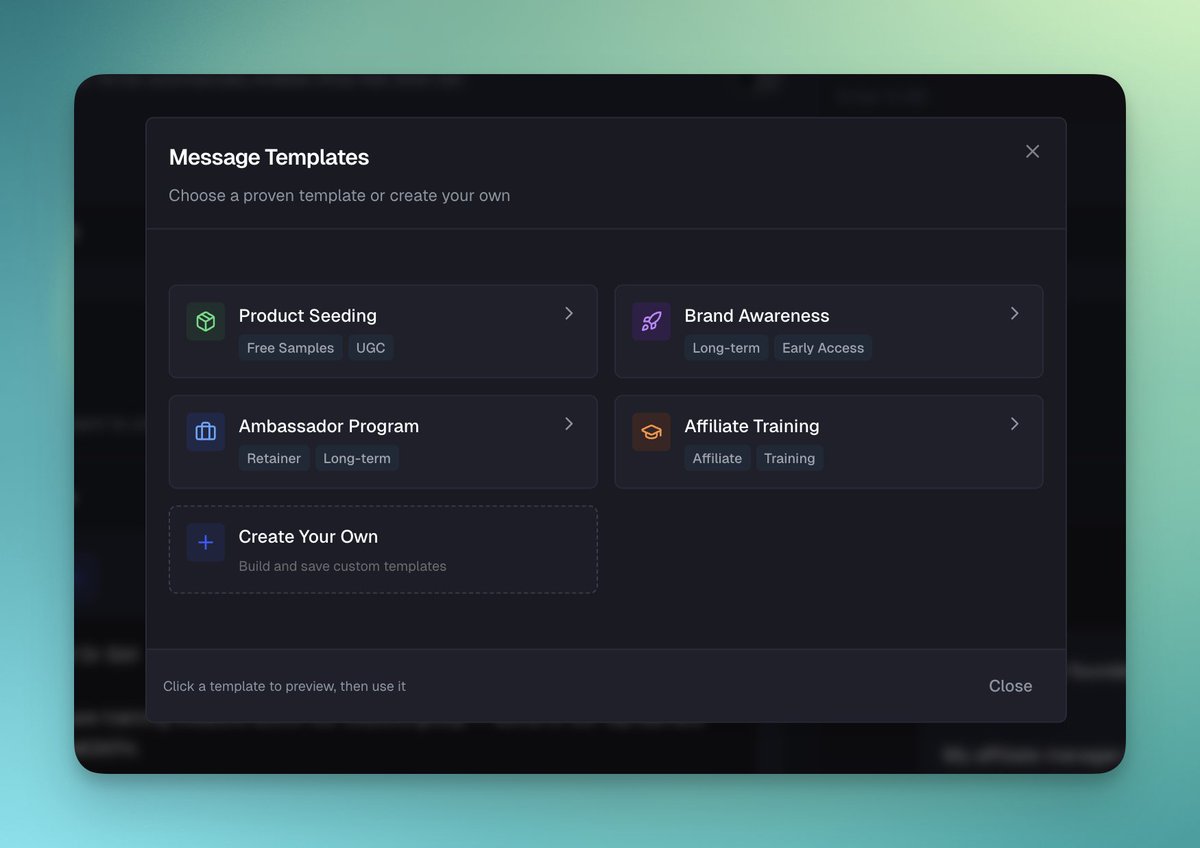Click the Message Templates heading
This screenshot has width=1200, height=848.
269,157
